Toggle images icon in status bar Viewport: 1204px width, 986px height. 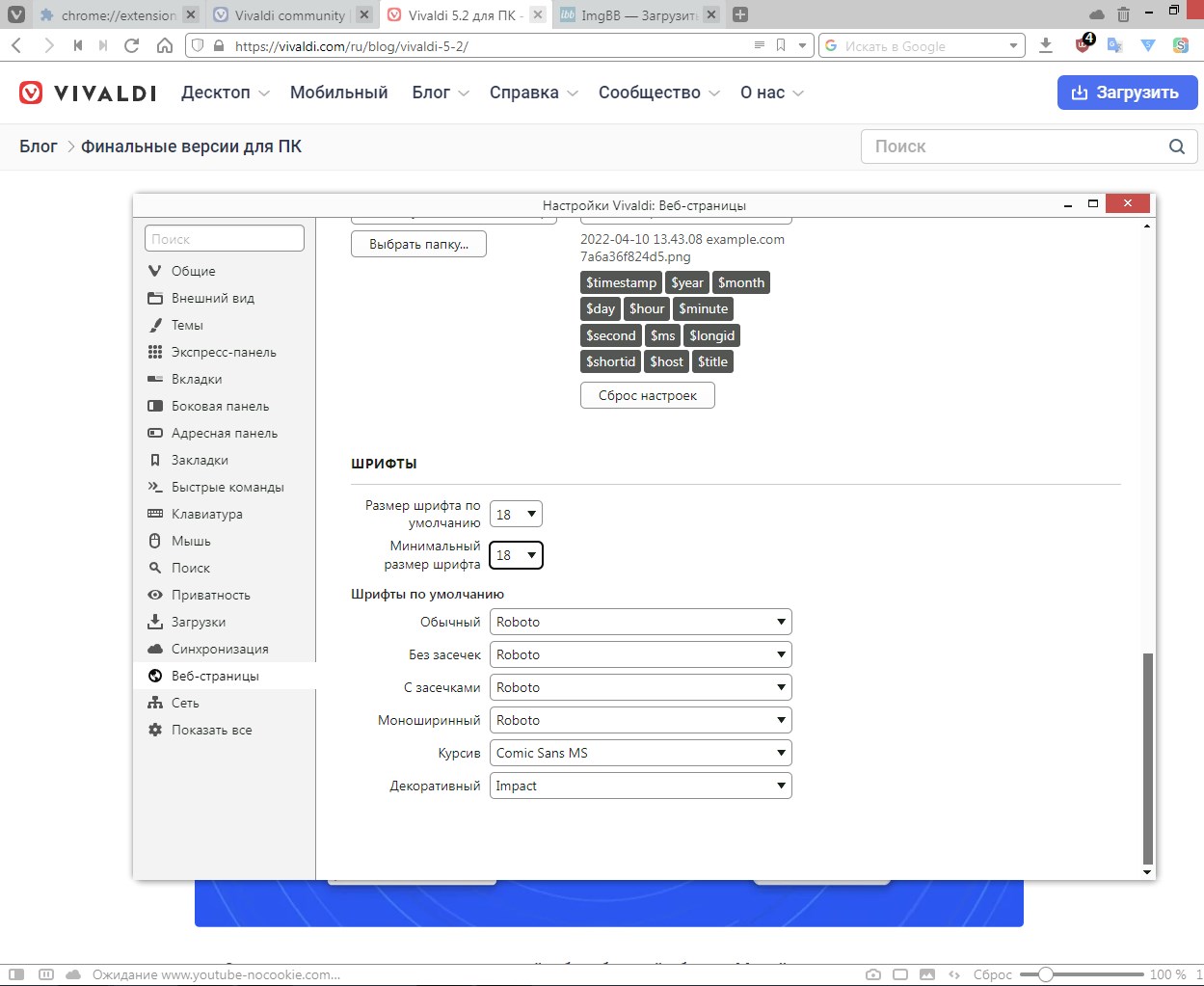927,974
